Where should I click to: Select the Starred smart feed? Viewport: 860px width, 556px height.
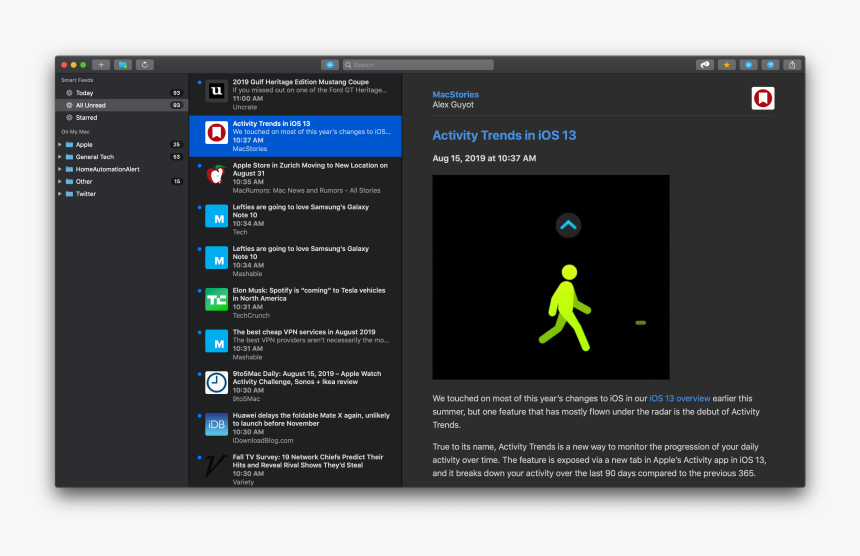pos(122,117)
